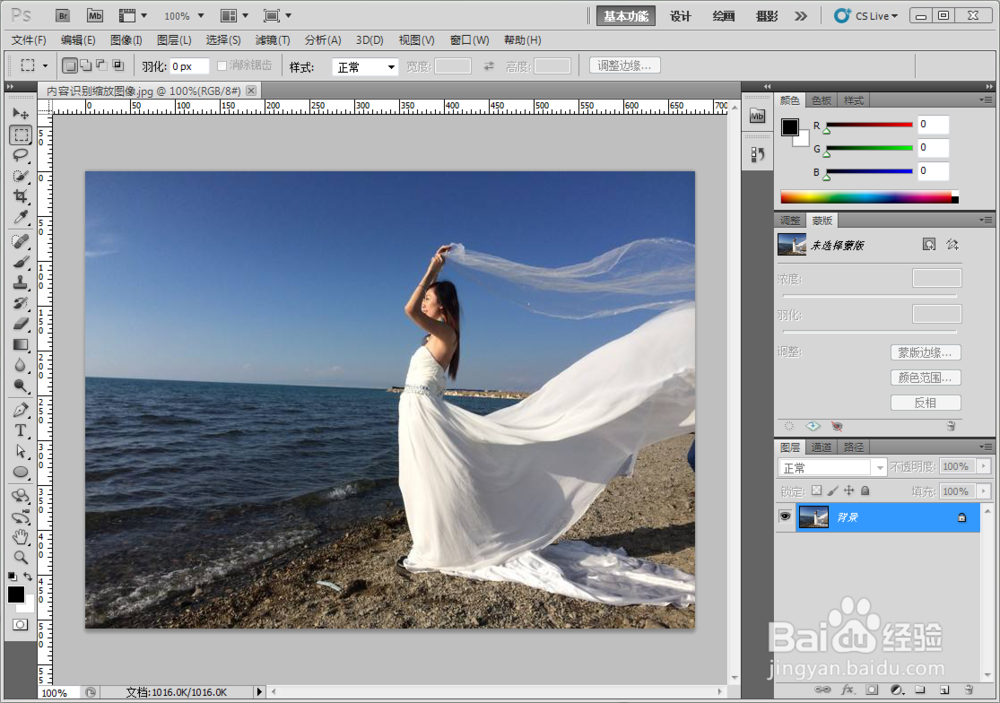The image size is (1000, 703).
Task: Open the 滤镜(T) menu
Action: (273, 40)
